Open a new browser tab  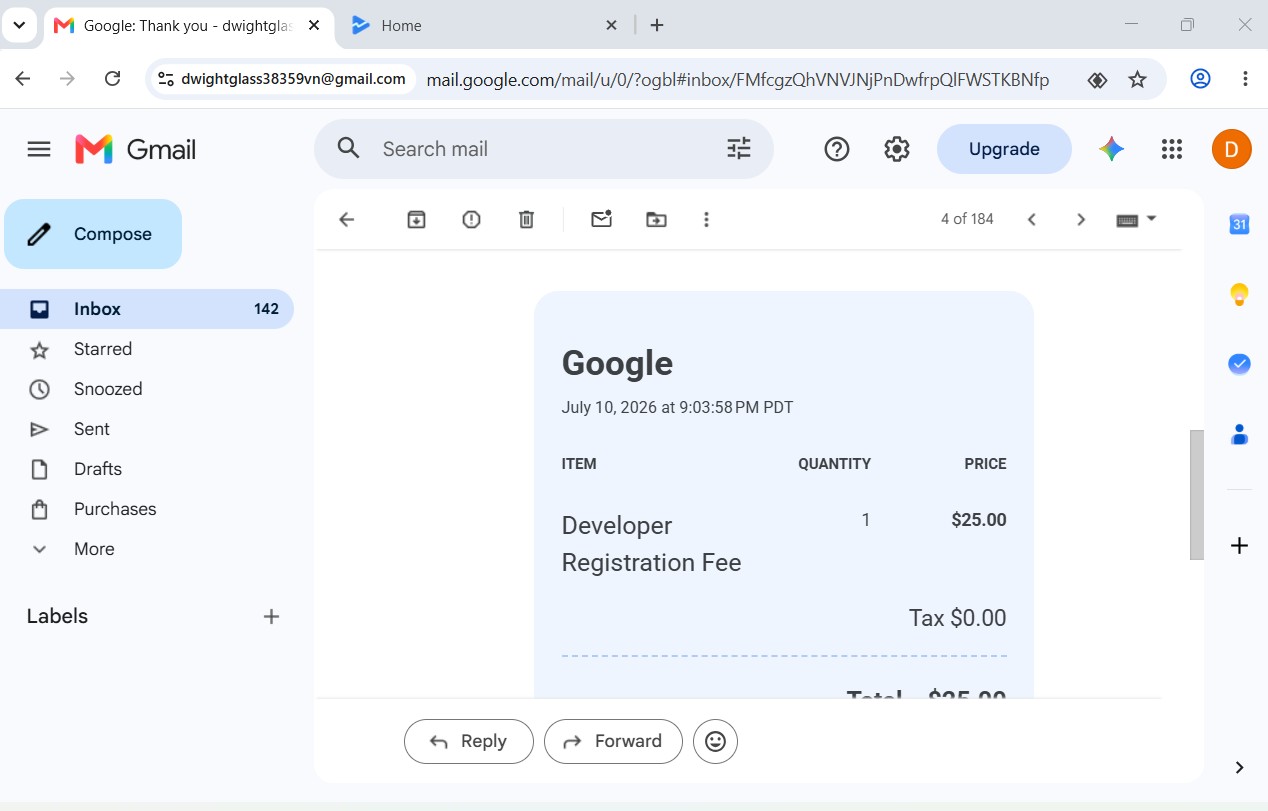coord(657,25)
